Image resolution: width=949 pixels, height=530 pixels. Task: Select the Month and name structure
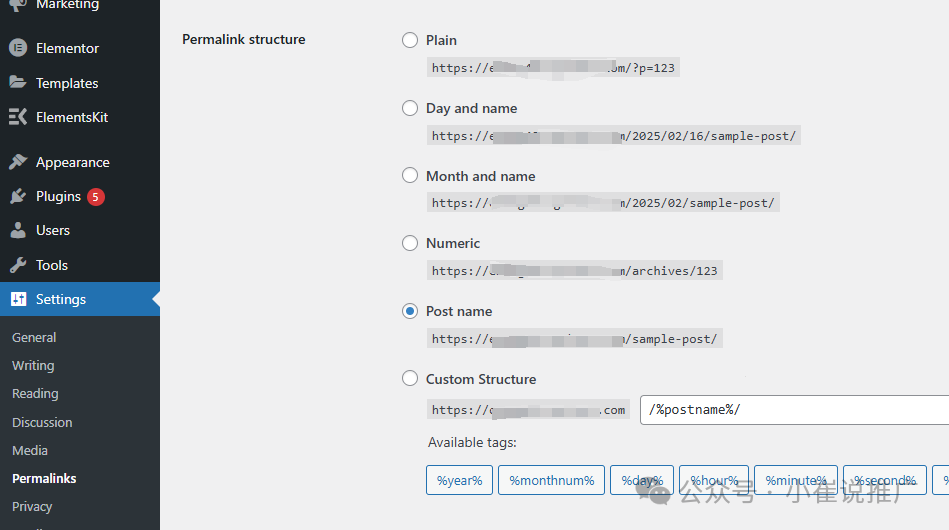[x=410, y=175]
